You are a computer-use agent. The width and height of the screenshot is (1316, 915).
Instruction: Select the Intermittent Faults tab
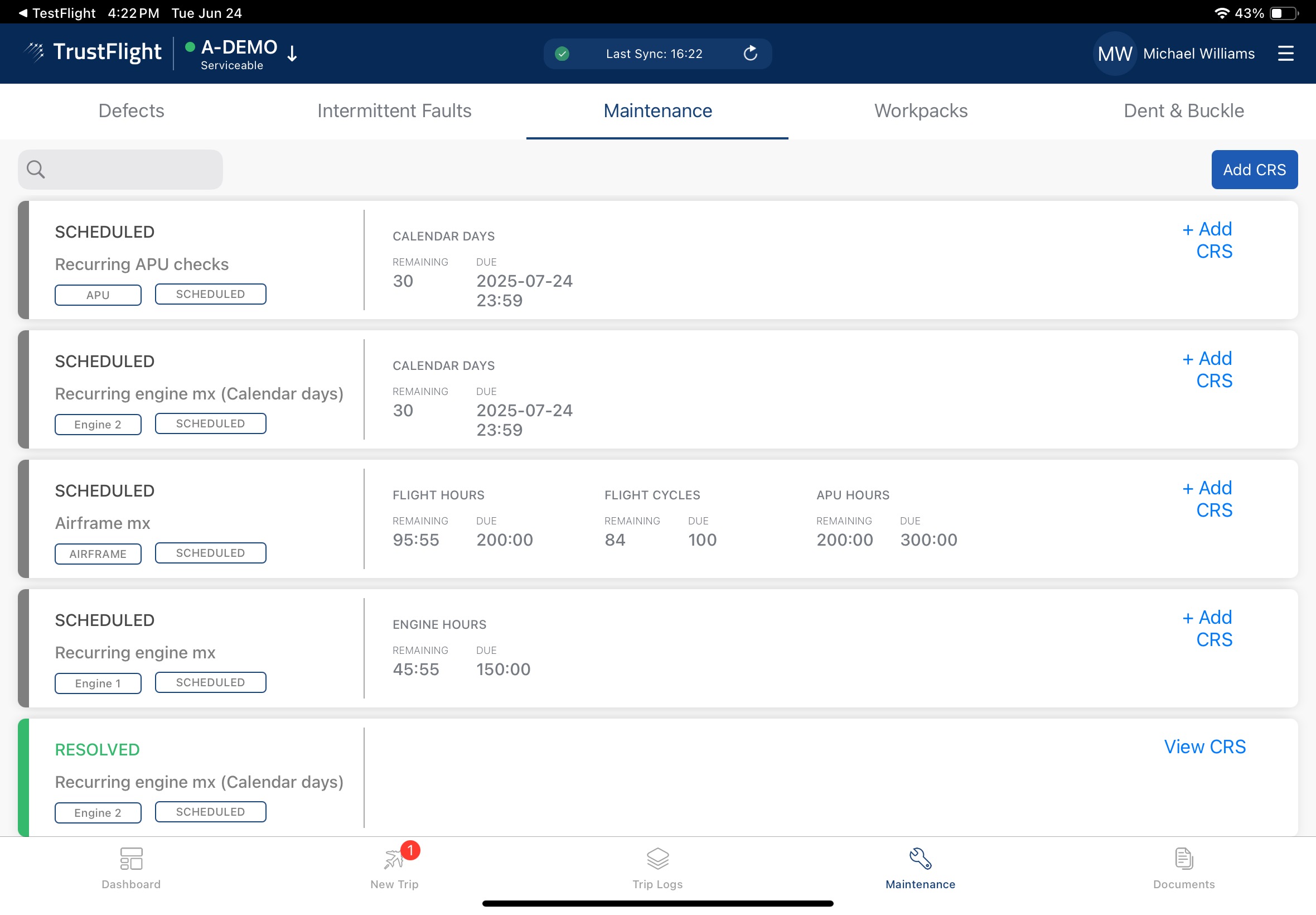(394, 110)
